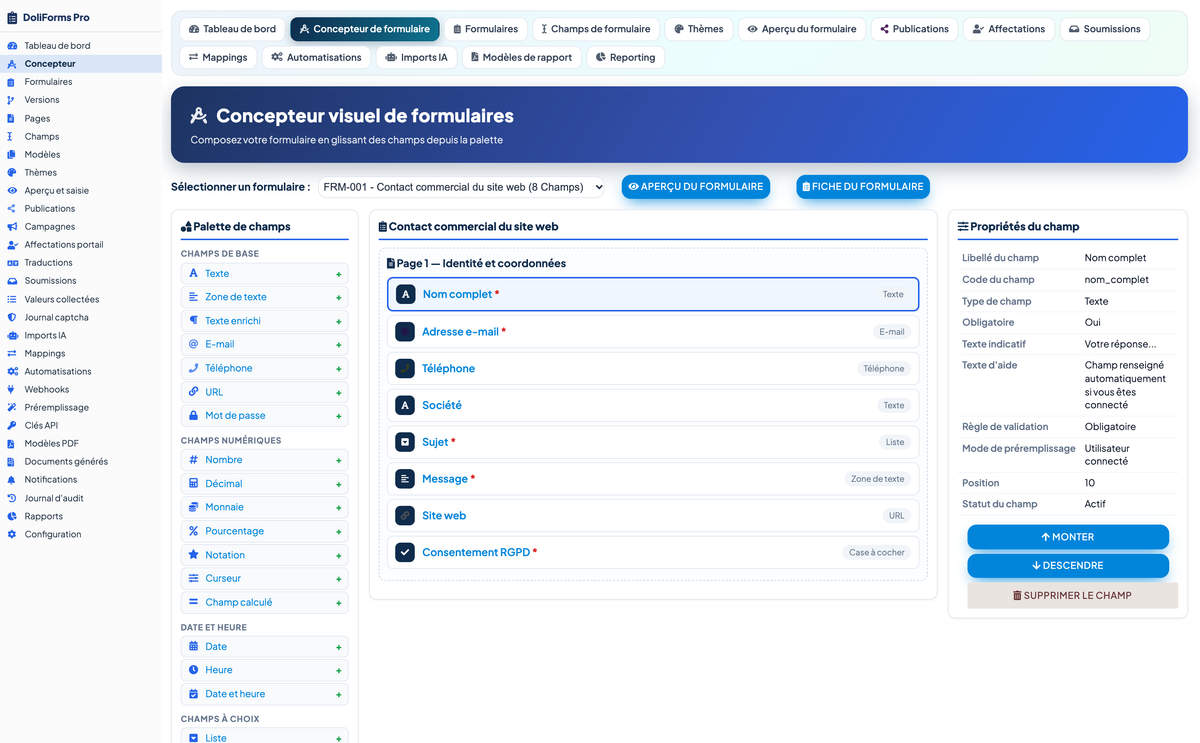Click the Position value 10
The image size is (1200, 743).
pos(1090,483)
